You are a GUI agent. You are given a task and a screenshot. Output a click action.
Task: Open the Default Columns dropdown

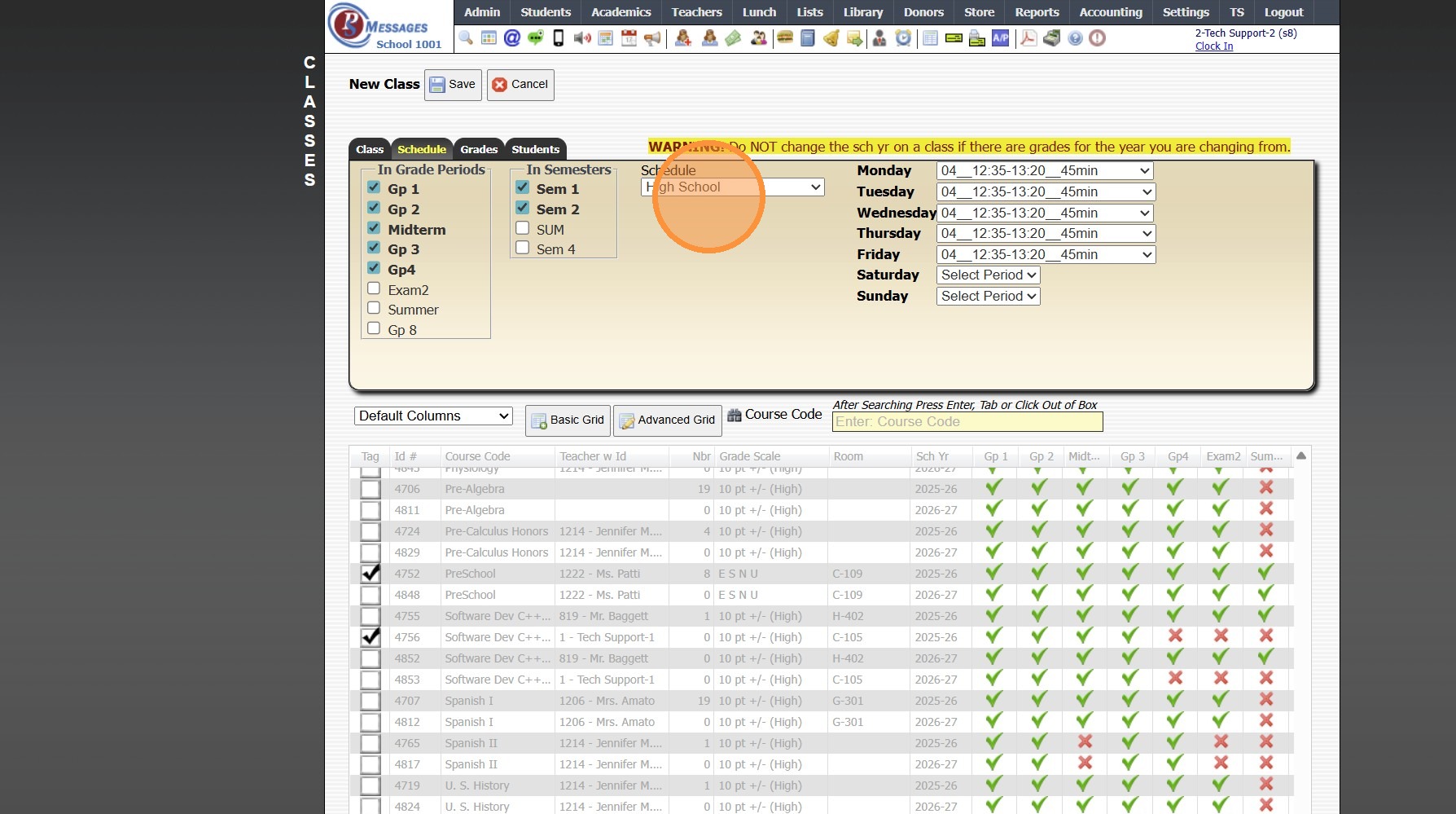coord(433,416)
